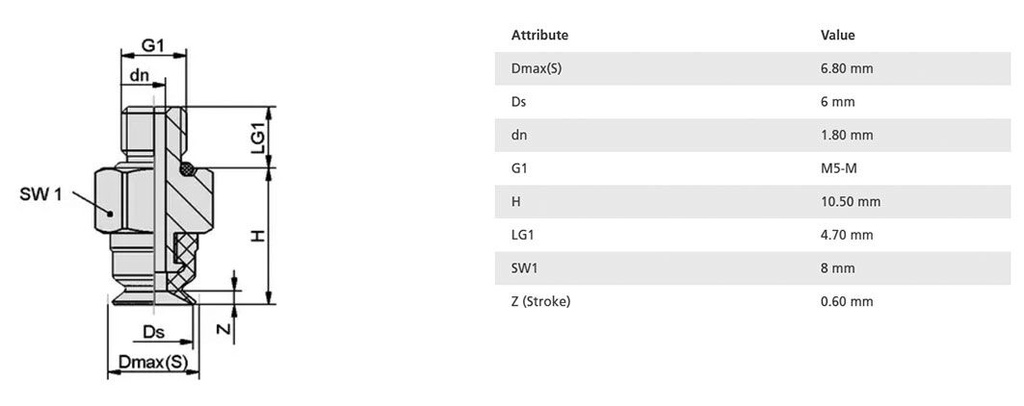Select the H height label in drawing
1024x406 pixels.
[x=257, y=236]
